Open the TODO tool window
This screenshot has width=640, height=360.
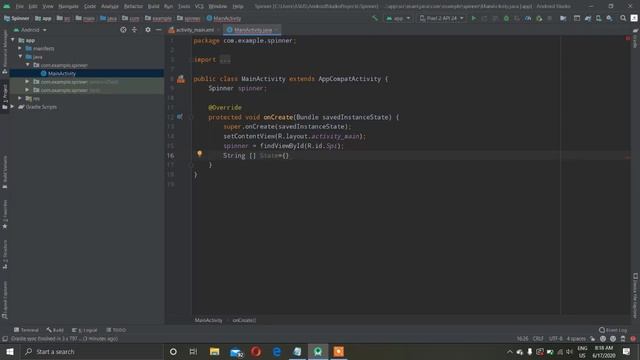click(116, 330)
